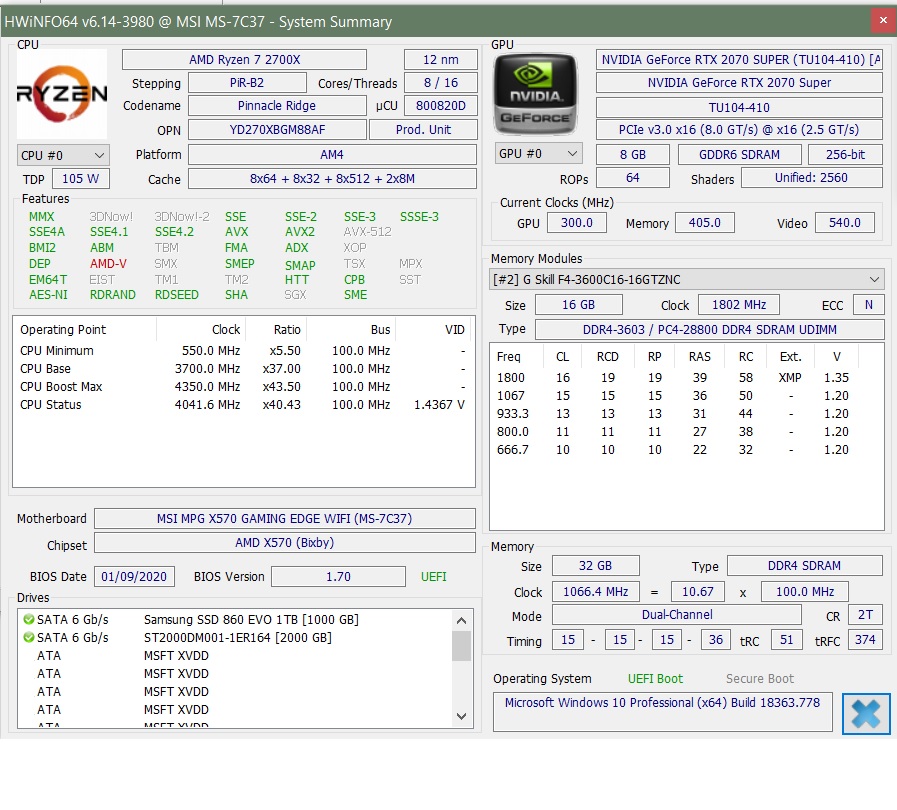
Task: Click the memory clock 1066.4 MHz field
Action: pos(596,591)
